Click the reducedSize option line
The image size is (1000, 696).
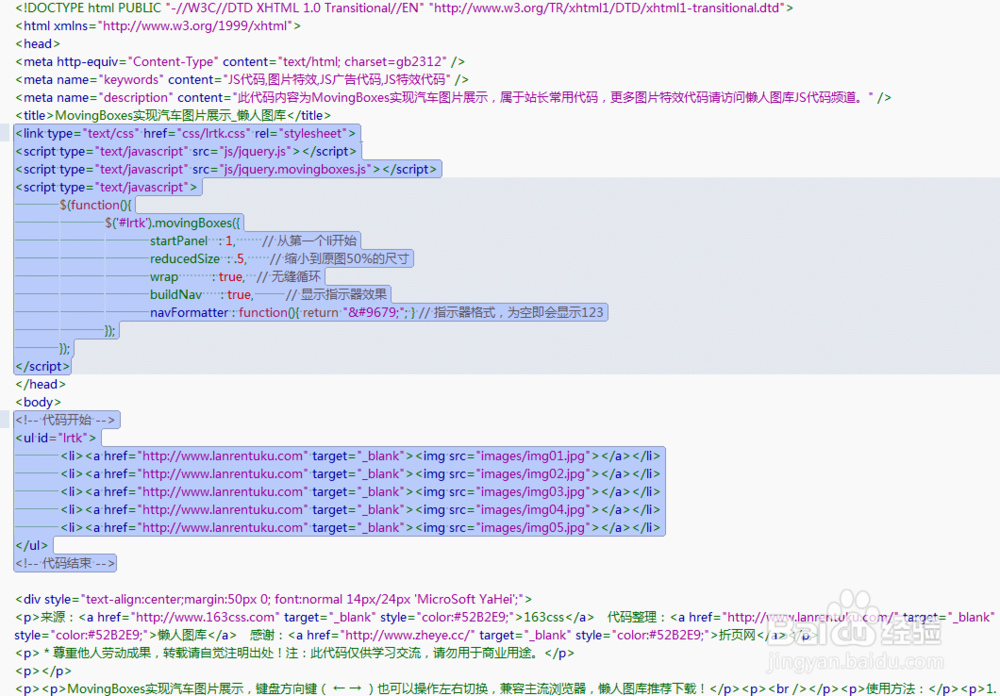click(x=279, y=258)
